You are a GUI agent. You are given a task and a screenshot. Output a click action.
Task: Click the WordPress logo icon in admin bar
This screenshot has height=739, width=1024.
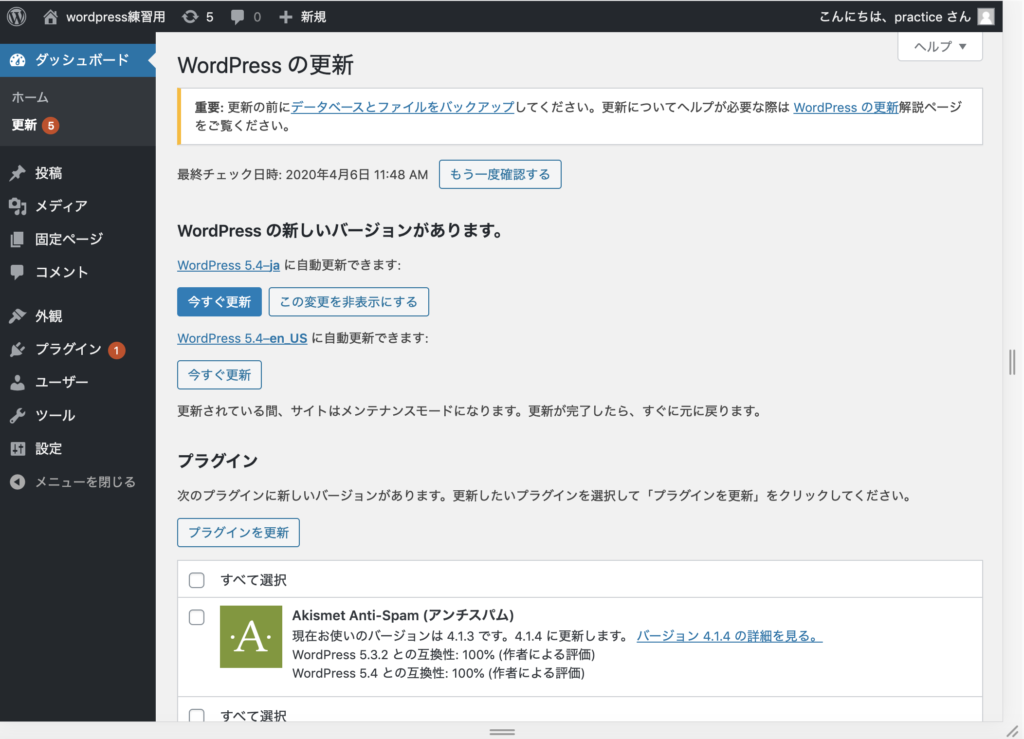tap(17, 17)
